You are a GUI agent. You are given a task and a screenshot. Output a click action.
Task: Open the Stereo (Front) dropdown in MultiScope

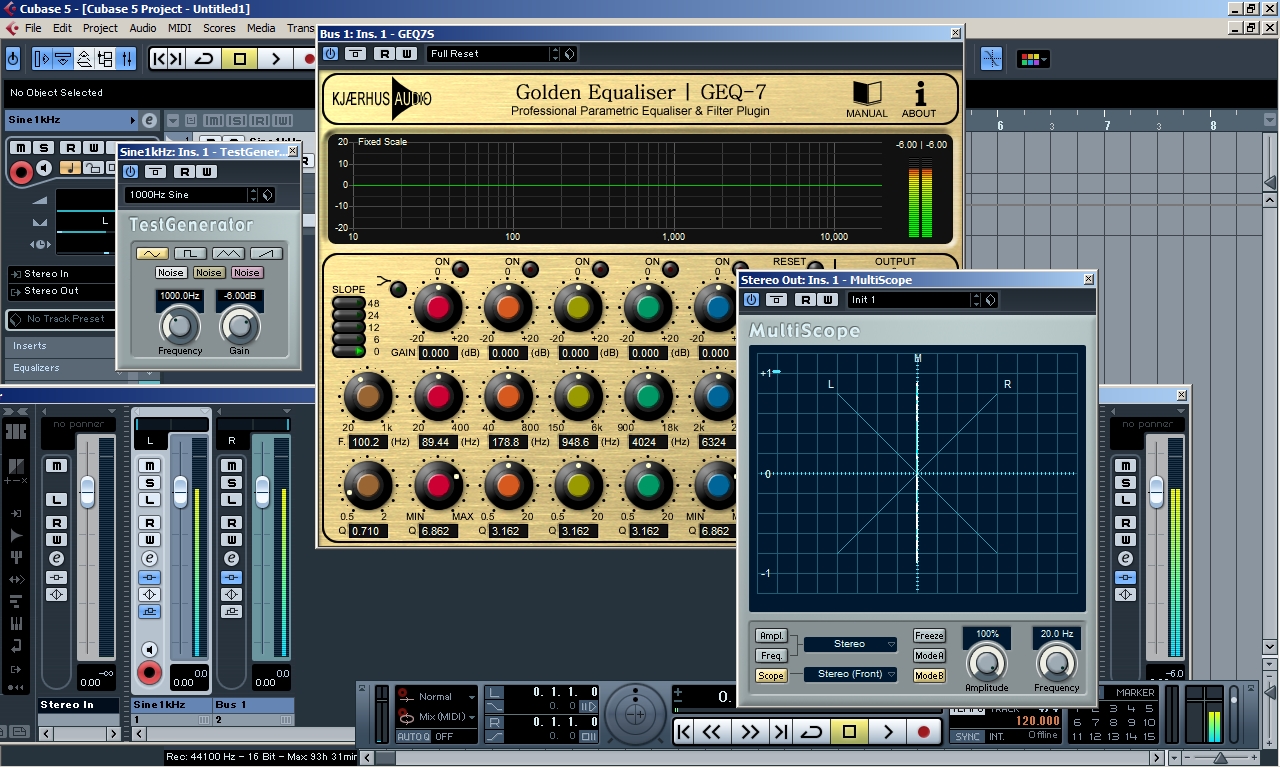click(x=851, y=674)
